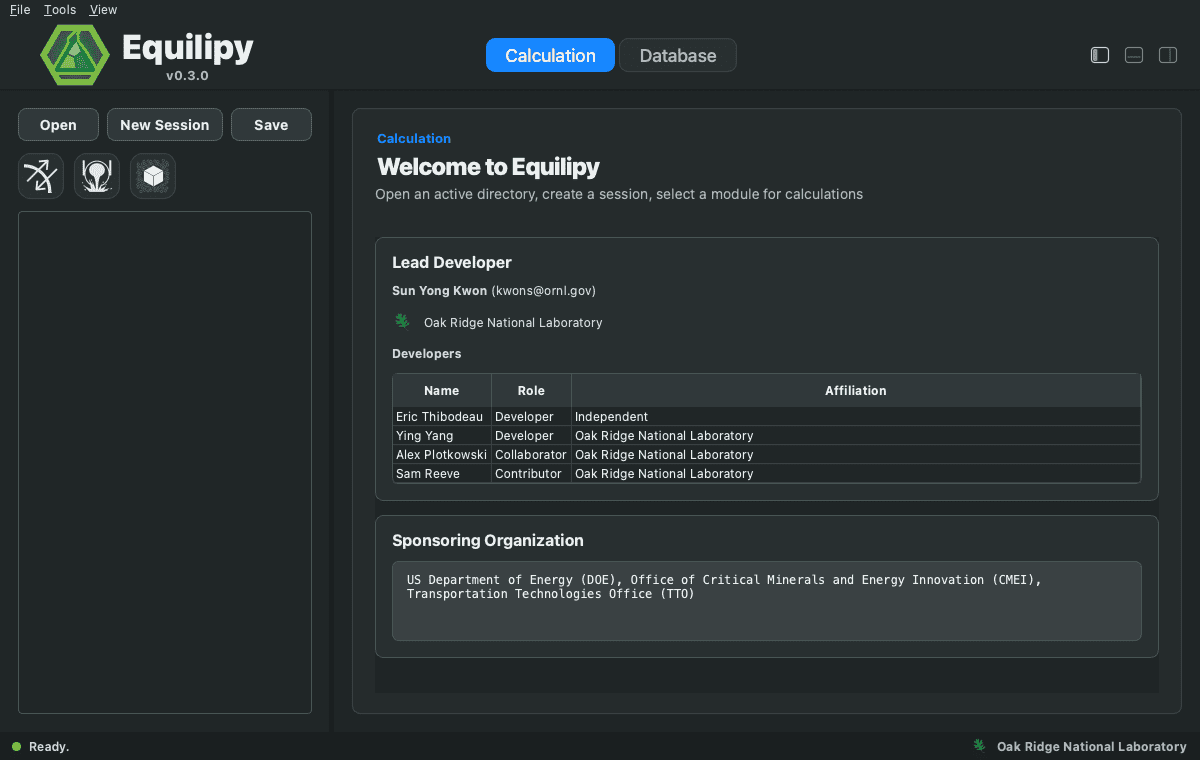Switch to the Database tab
Viewport: 1200px width, 760px height.
[x=678, y=55]
